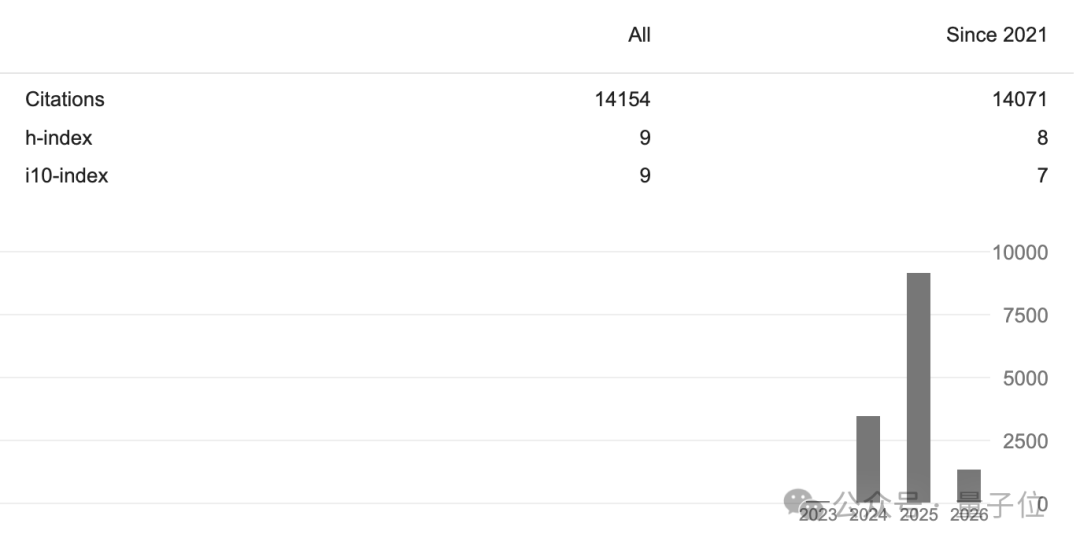Click the i10-index value 7 since 2021
1080x549 pixels.
1042,176
